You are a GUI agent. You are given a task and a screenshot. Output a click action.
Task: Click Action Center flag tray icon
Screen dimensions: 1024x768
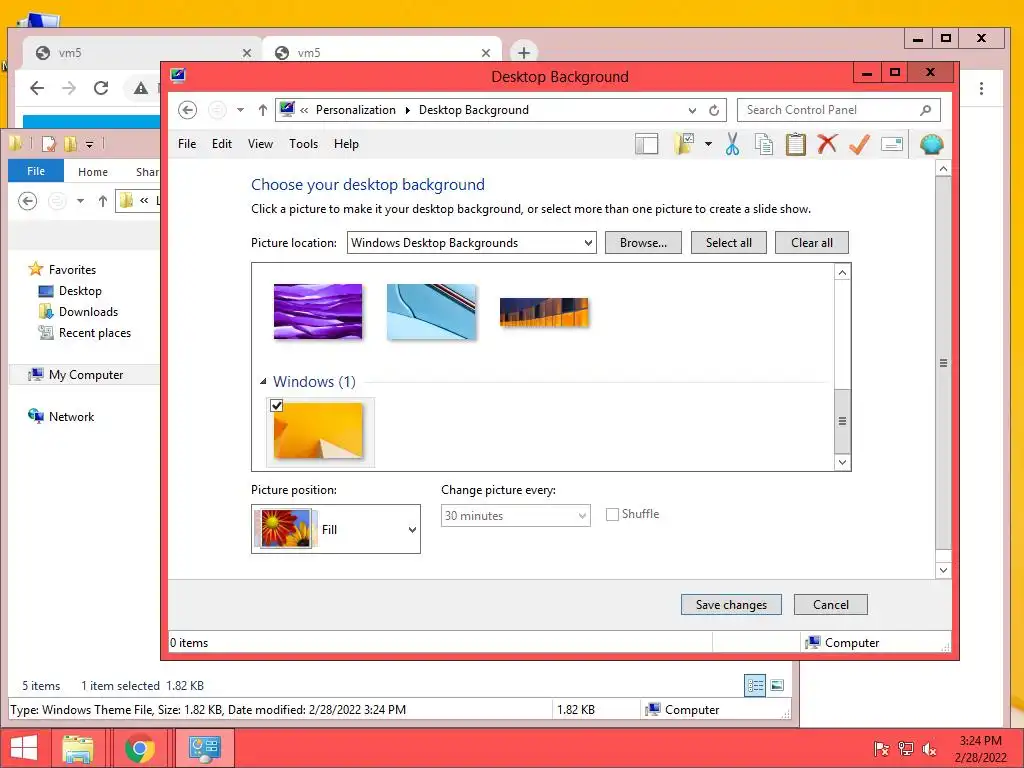click(881, 749)
